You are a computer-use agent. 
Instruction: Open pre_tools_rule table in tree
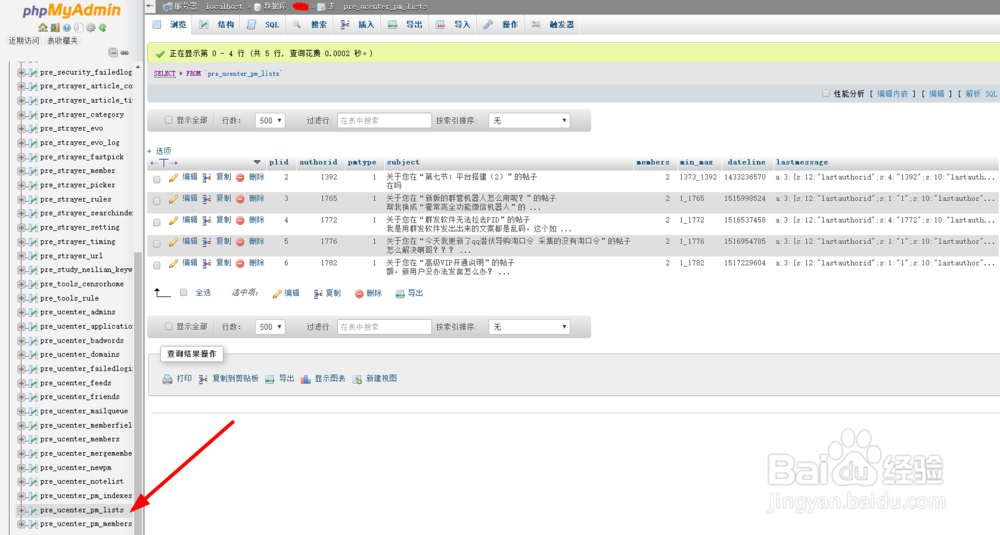(70, 298)
